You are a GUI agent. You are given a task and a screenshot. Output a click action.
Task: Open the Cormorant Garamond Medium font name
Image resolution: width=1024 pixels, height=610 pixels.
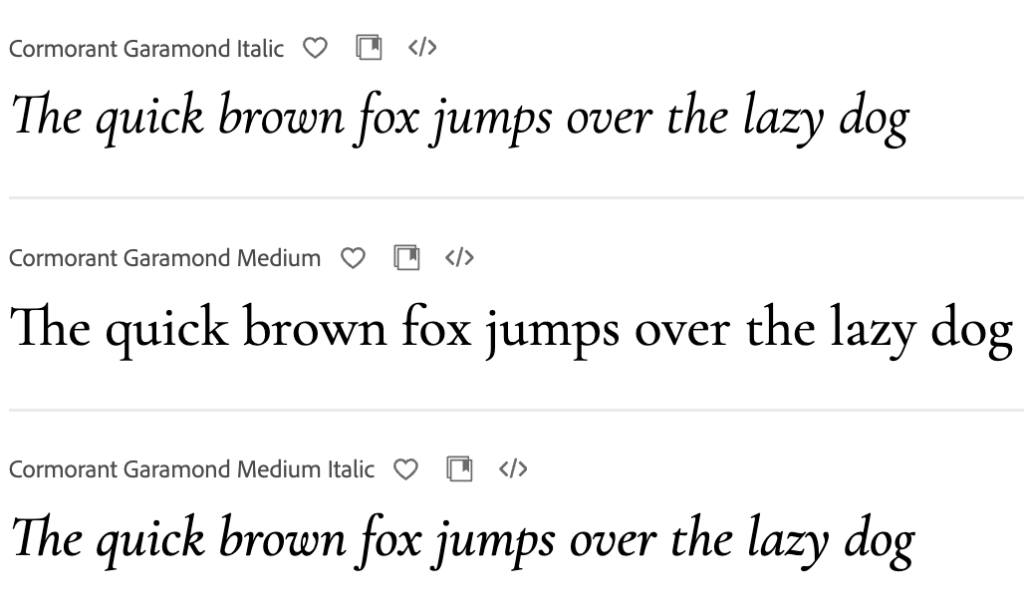click(x=164, y=258)
